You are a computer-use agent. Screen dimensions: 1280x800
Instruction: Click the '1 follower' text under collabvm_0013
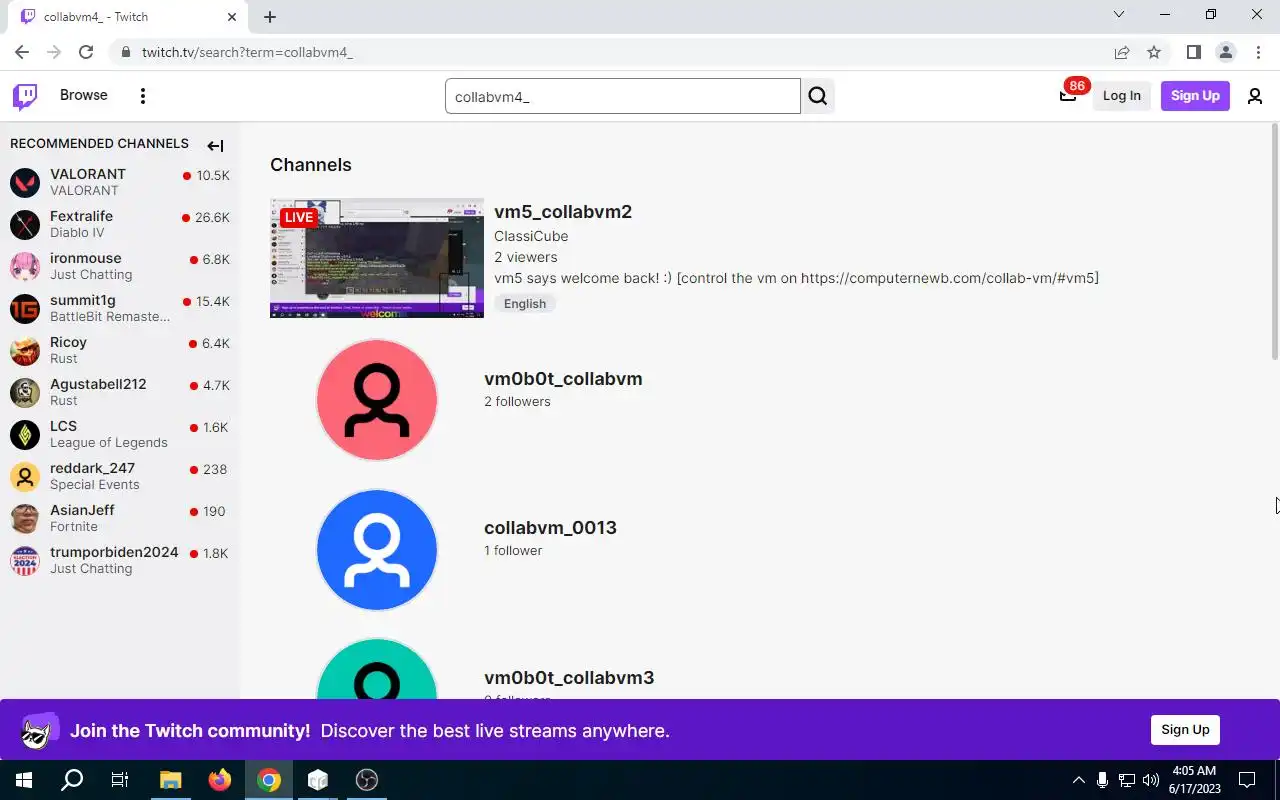pyautogui.click(x=513, y=551)
